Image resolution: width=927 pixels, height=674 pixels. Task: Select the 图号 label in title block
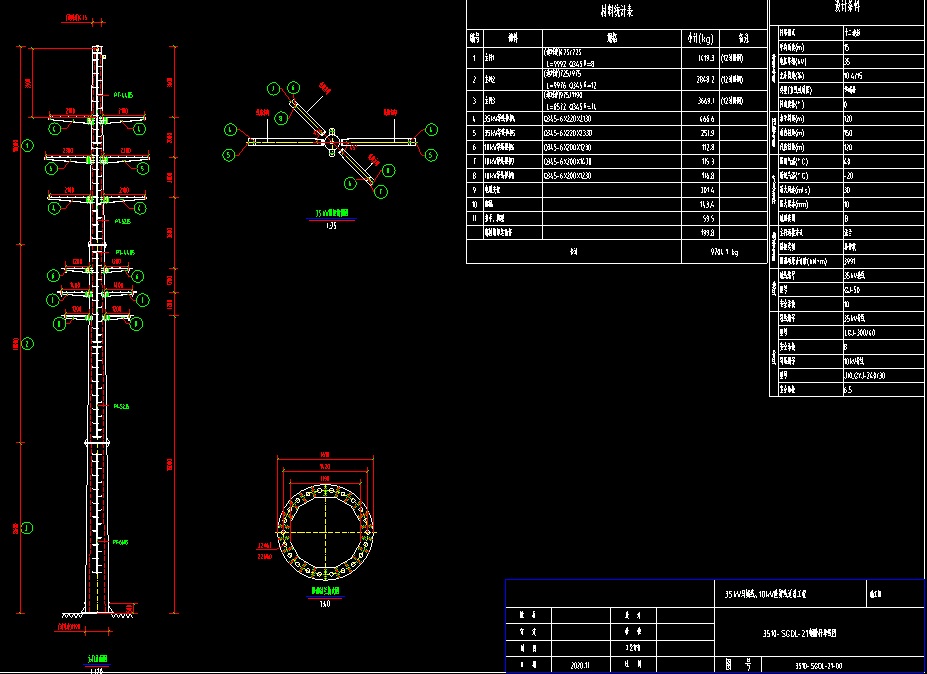[x=737, y=662]
